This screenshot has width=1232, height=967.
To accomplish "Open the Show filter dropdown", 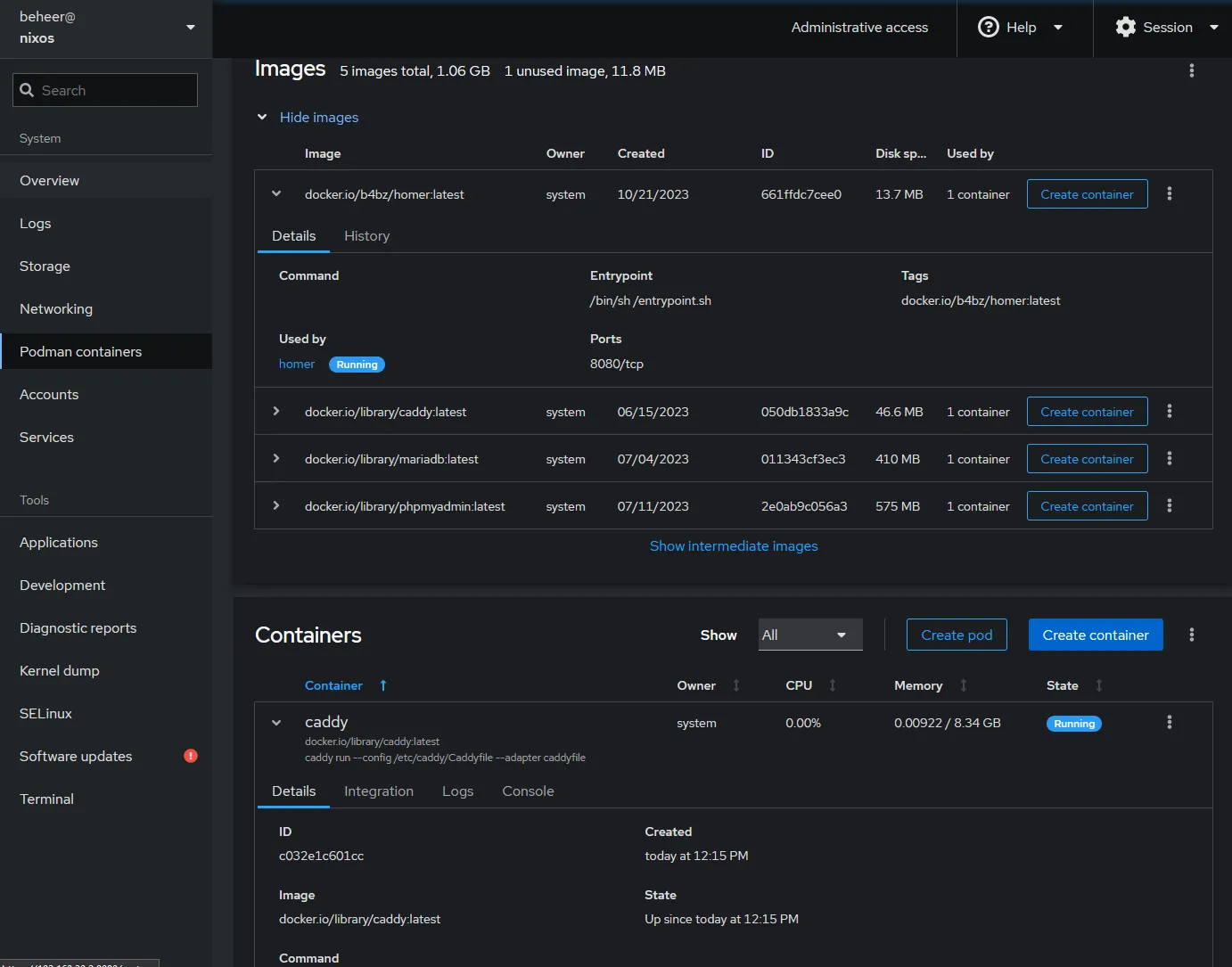I will pos(809,635).
